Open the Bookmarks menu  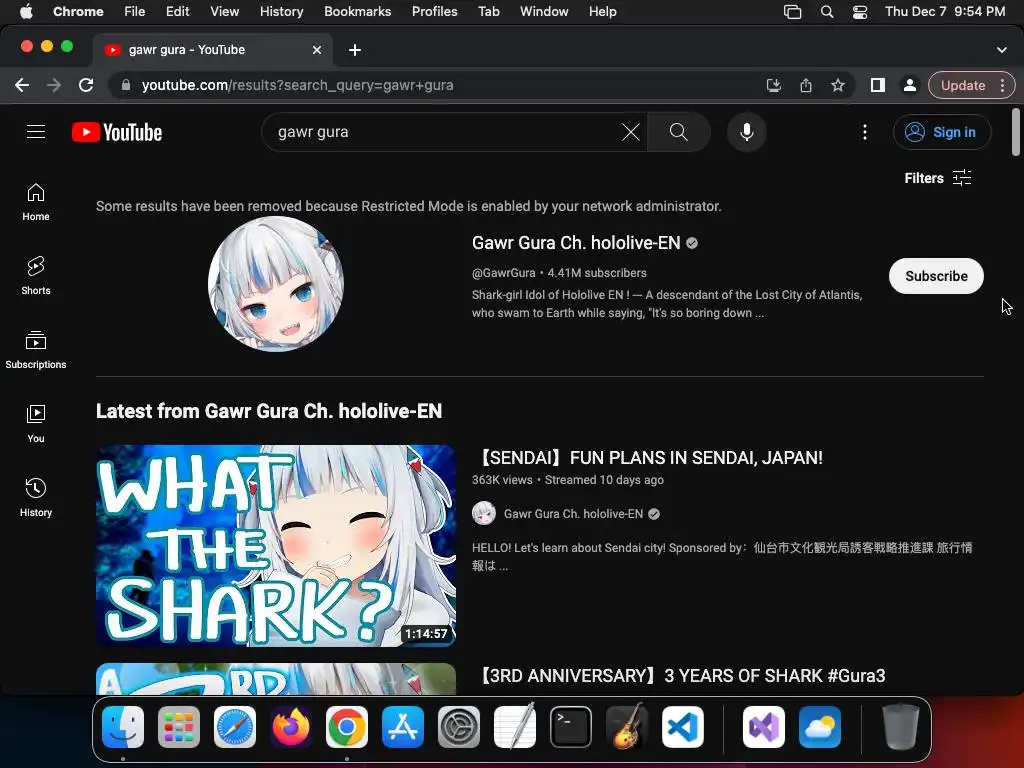pyautogui.click(x=357, y=11)
